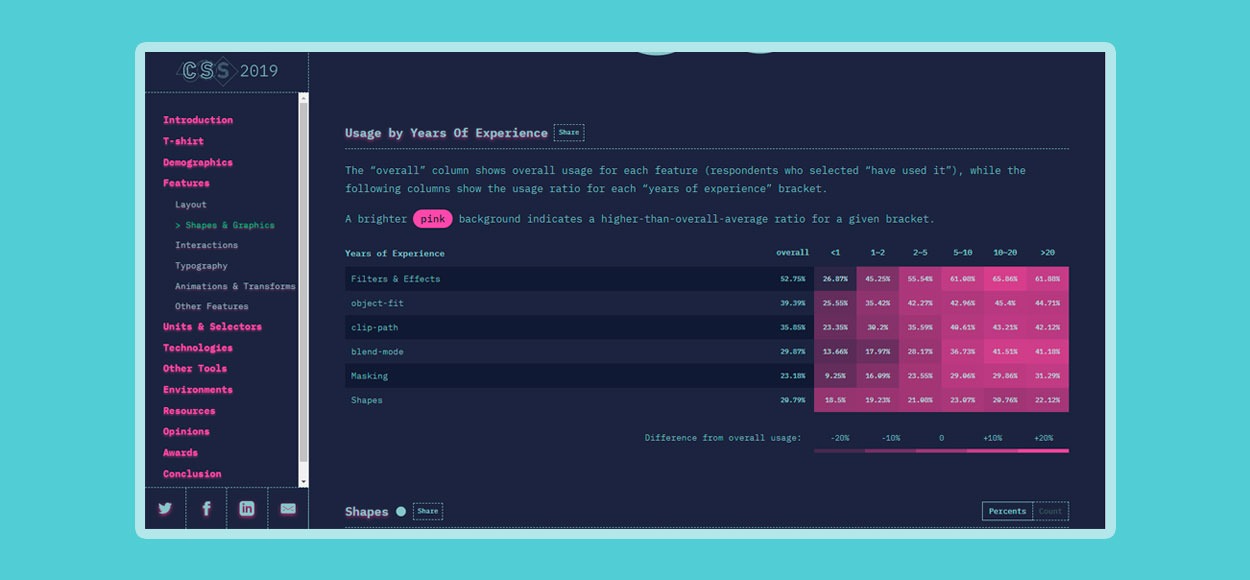Screen dimensions: 1250x580
Task: Click the +20% legend swatch
Action: pos(1043,451)
